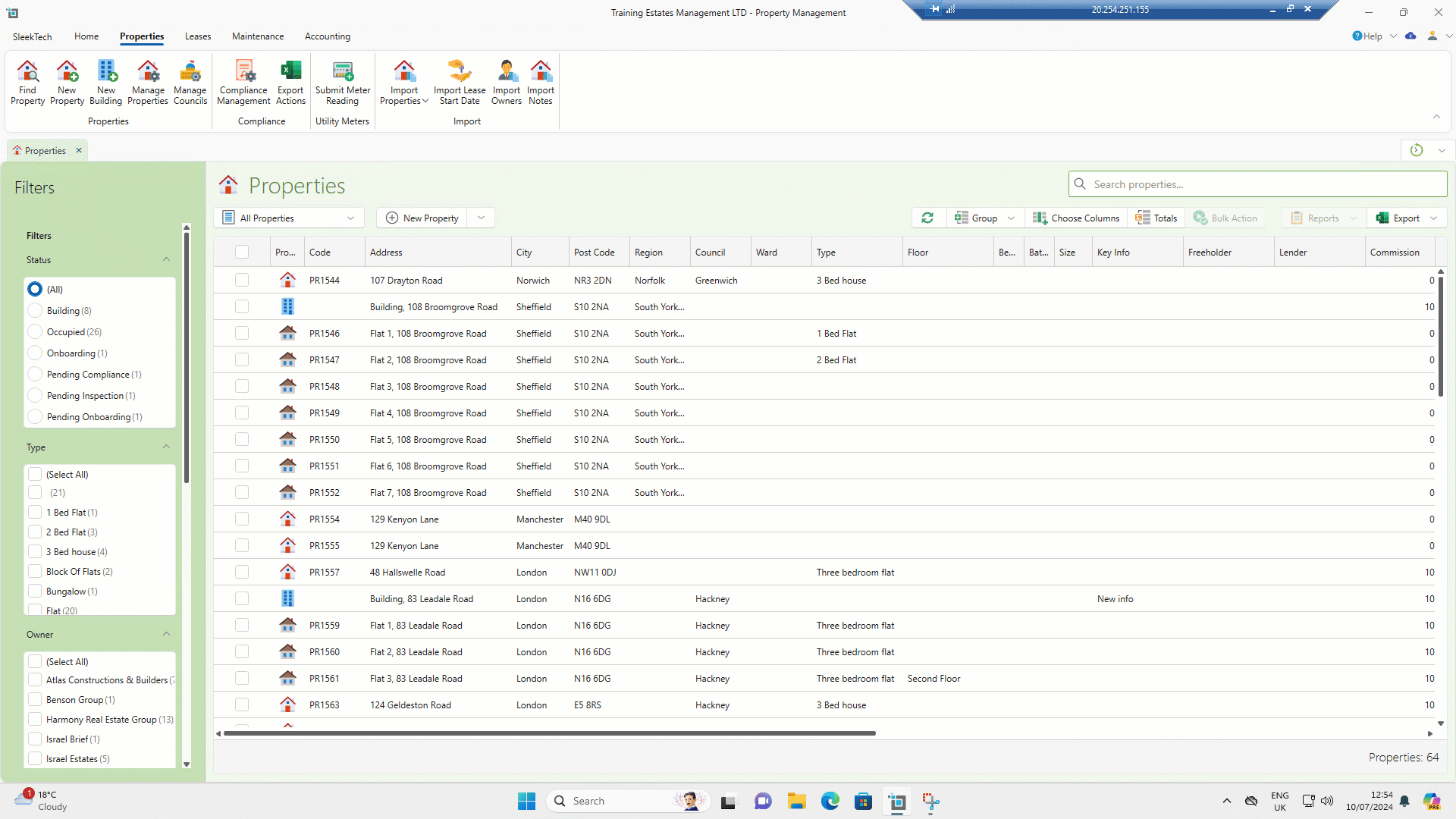Select the Occupied status radio button
Image resolution: width=1456 pixels, height=819 pixels.
pos(35,332)
